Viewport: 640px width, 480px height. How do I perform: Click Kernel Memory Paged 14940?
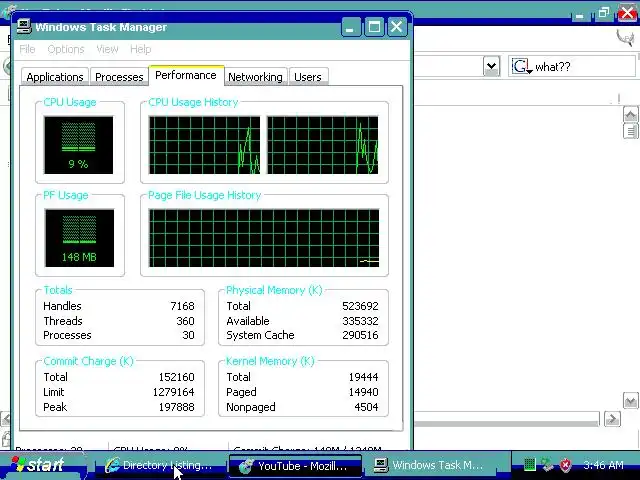[363, 392]
